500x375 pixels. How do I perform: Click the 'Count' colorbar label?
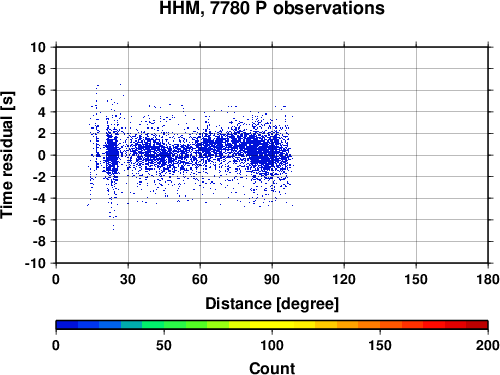[272, 369]
